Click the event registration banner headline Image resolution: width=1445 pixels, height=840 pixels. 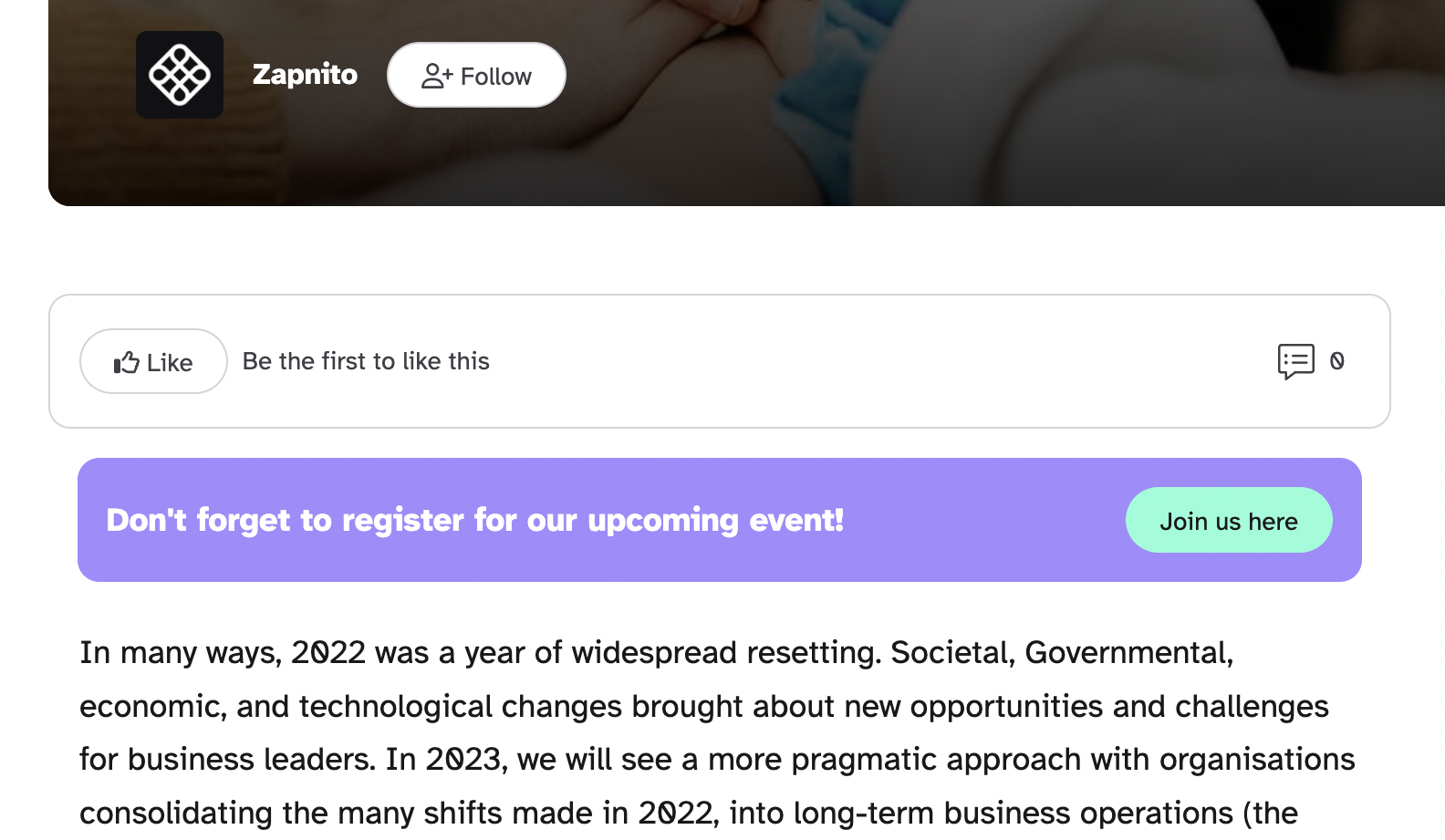(x=474, y=520)
